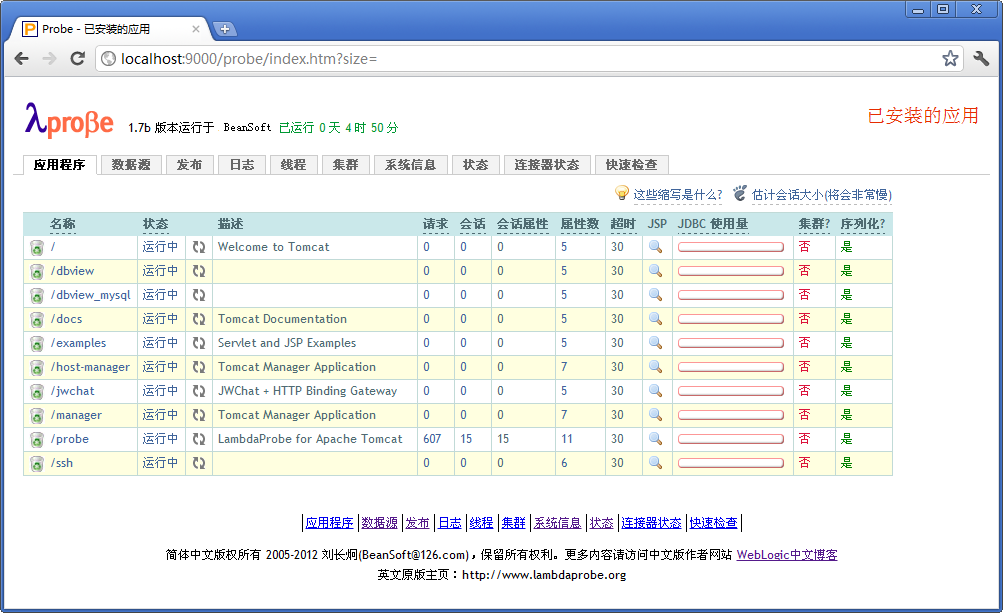The image size is (1003, 613).
Task: Go back using the browser back arrow
Action: point(22,58)
